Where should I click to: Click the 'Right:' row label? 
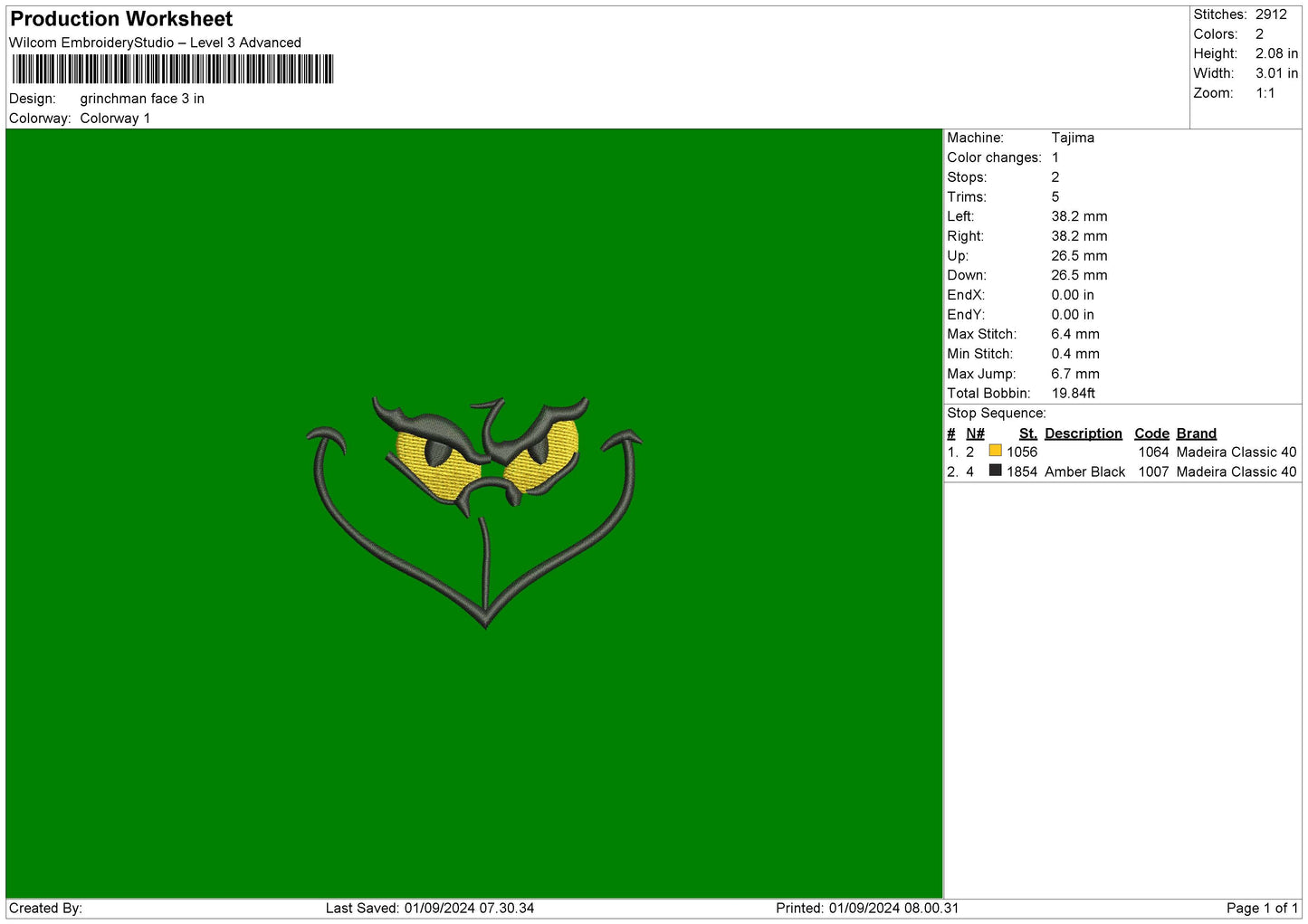click(x=965, y=236)
